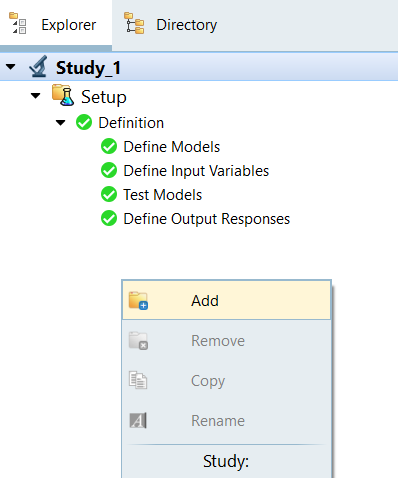Collapse the Setup node arrow
This screenshot has height=478, width=398.
coord(35,96)
